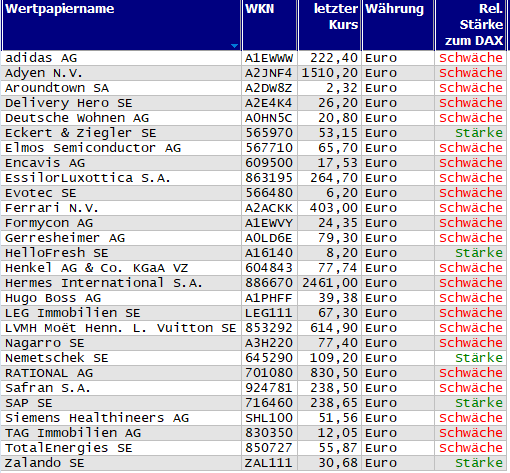Click the WKN column header
The width and height of the screenshot is (510, 473).
tap(269, 25)
